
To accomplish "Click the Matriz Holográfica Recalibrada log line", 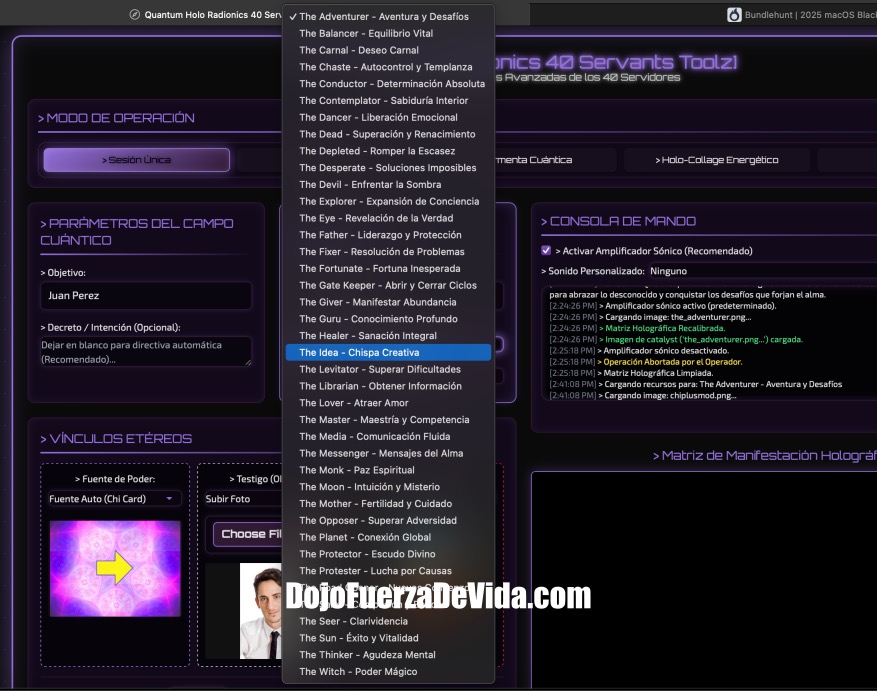I will pos(637,328).
